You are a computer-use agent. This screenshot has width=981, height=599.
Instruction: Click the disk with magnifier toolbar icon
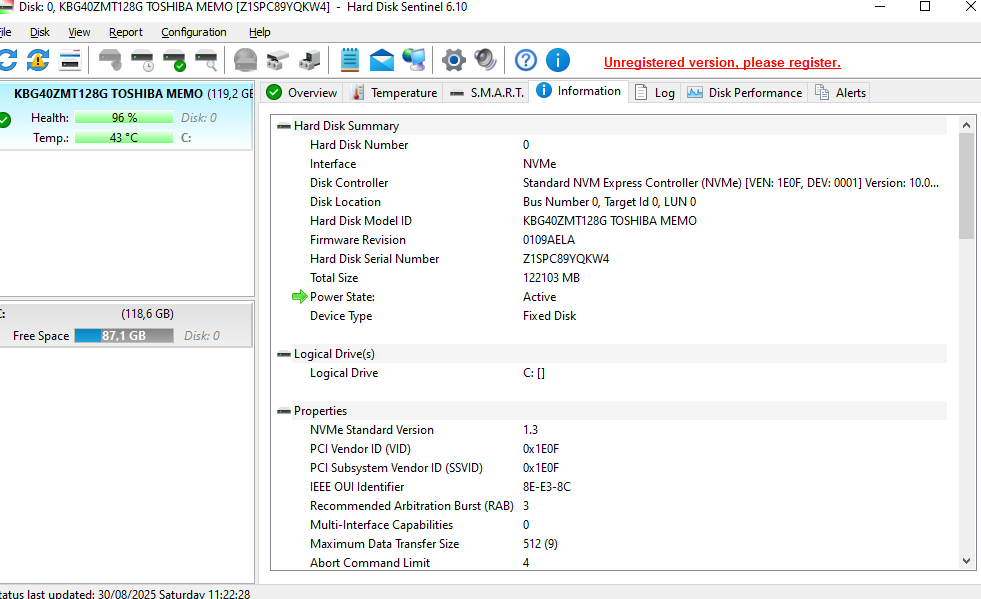(x=206, y=60)
